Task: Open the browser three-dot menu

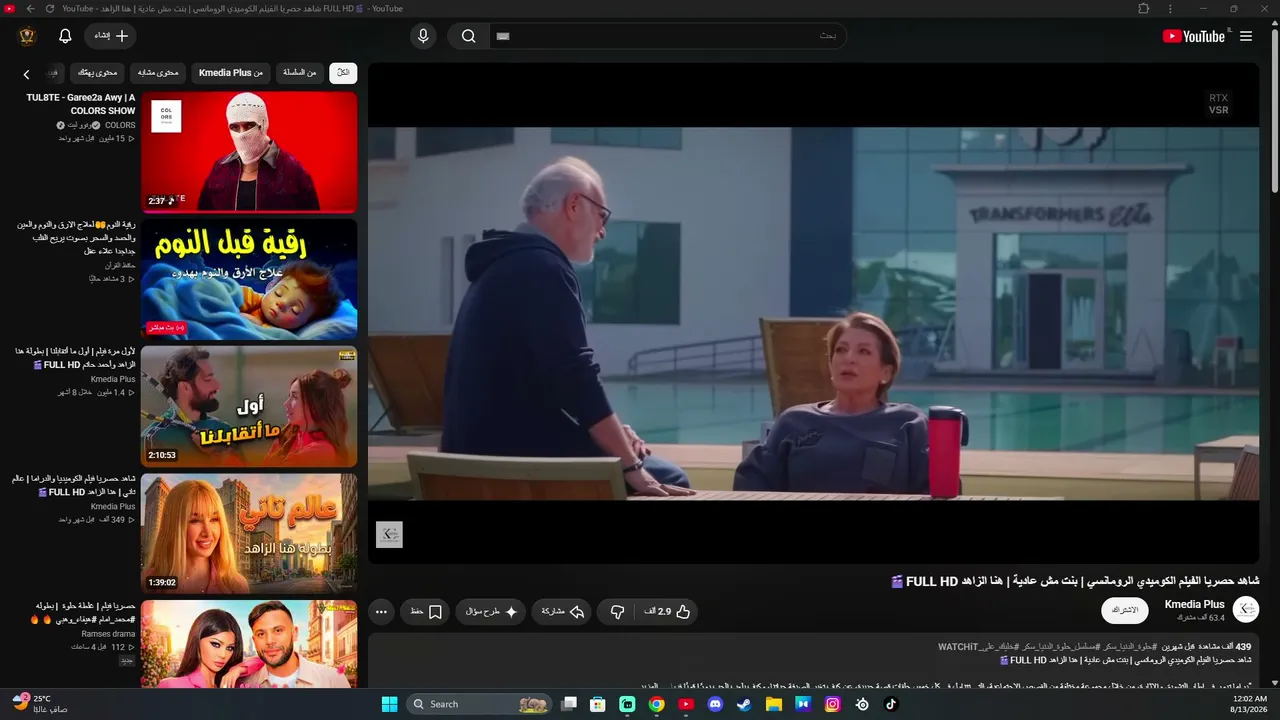Action: [1170, 9]
